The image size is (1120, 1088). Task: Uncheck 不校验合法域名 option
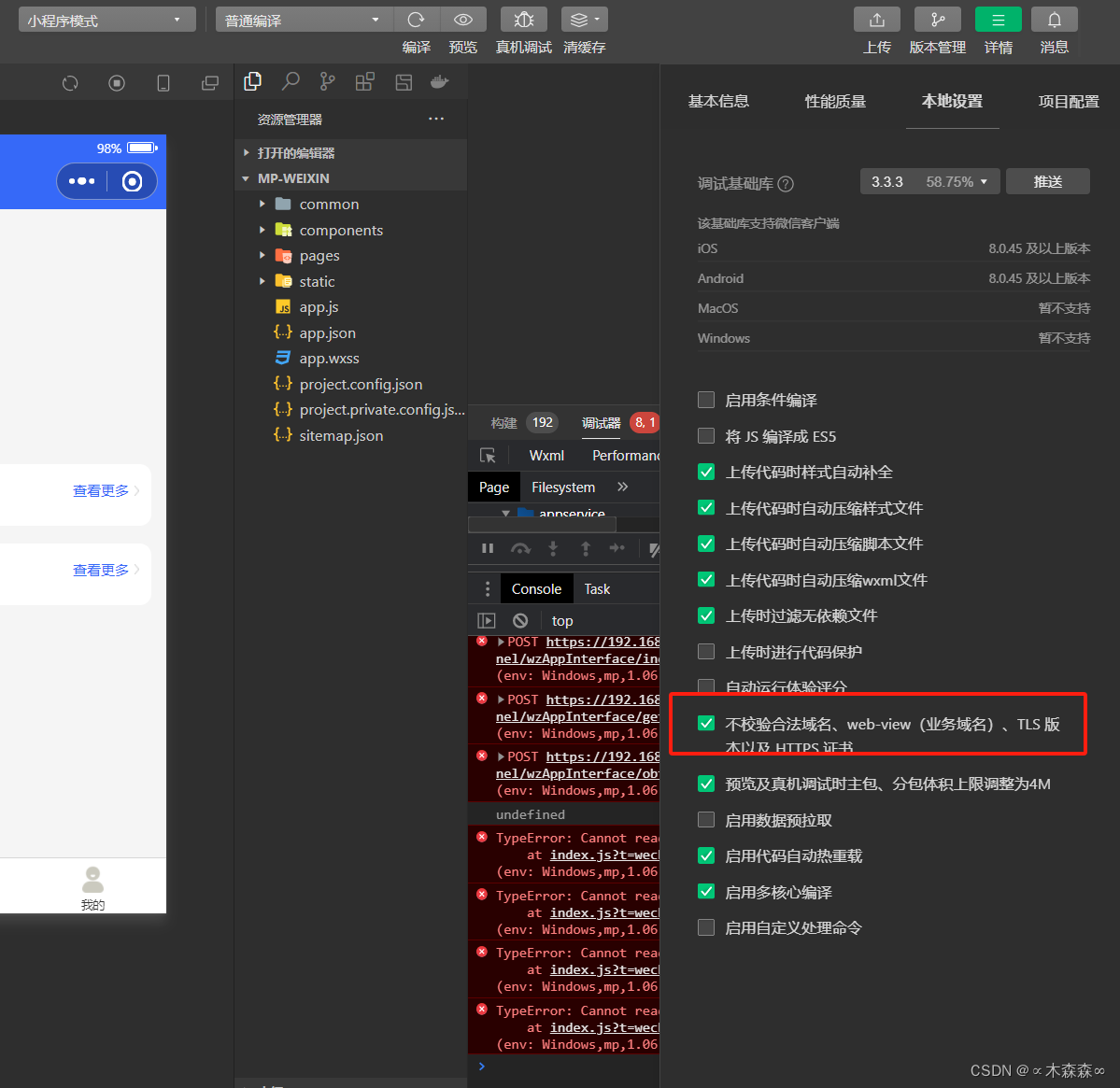pyautogui.click(x=706, y=721)
